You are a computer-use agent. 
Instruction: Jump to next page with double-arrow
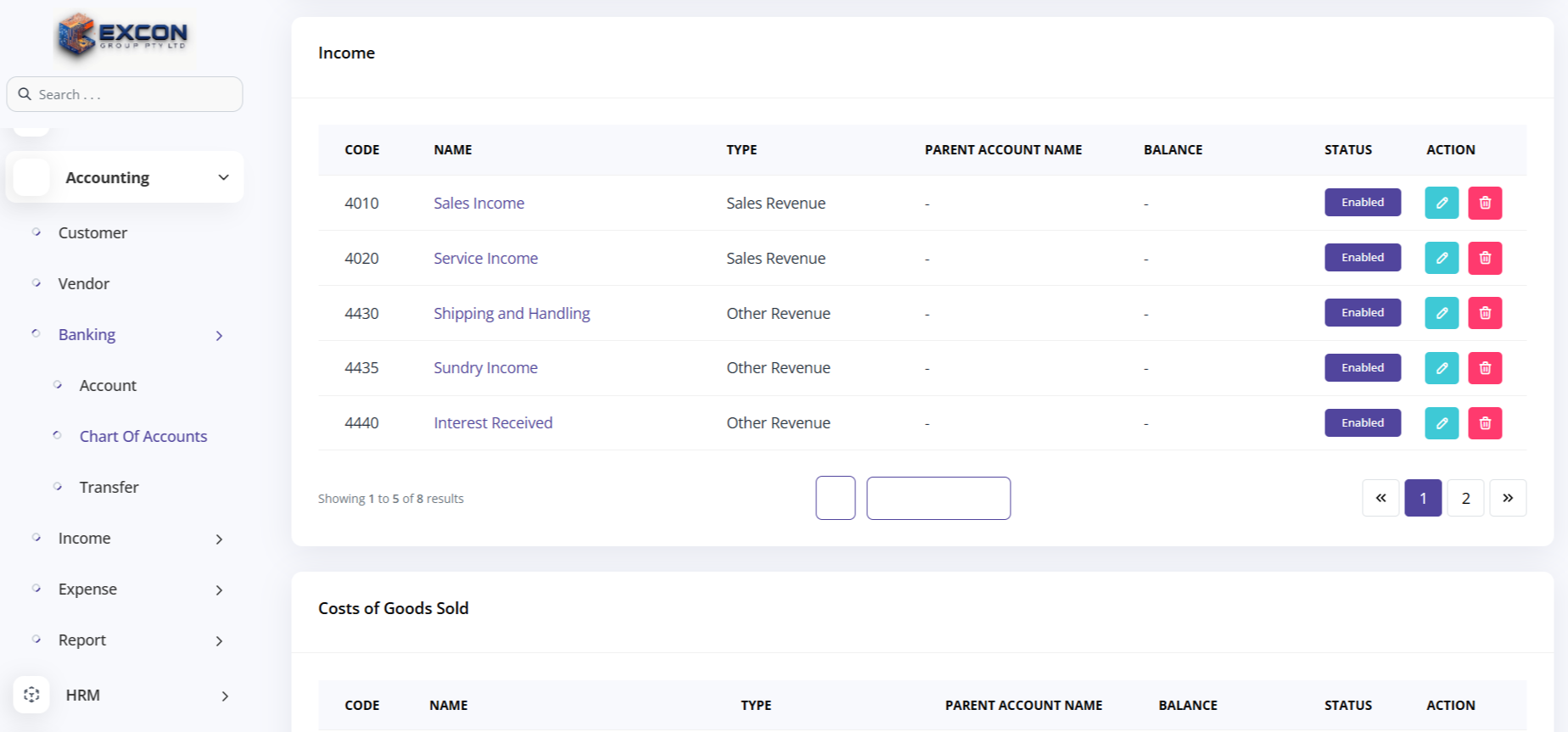pos(1508,499)
